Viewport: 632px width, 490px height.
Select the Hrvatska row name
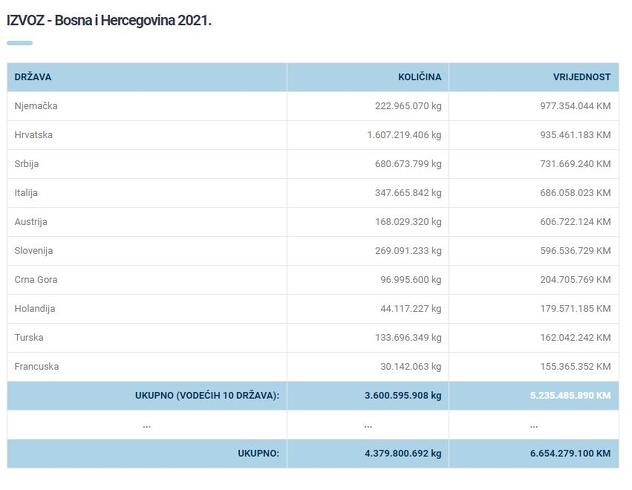pos(34,135)
